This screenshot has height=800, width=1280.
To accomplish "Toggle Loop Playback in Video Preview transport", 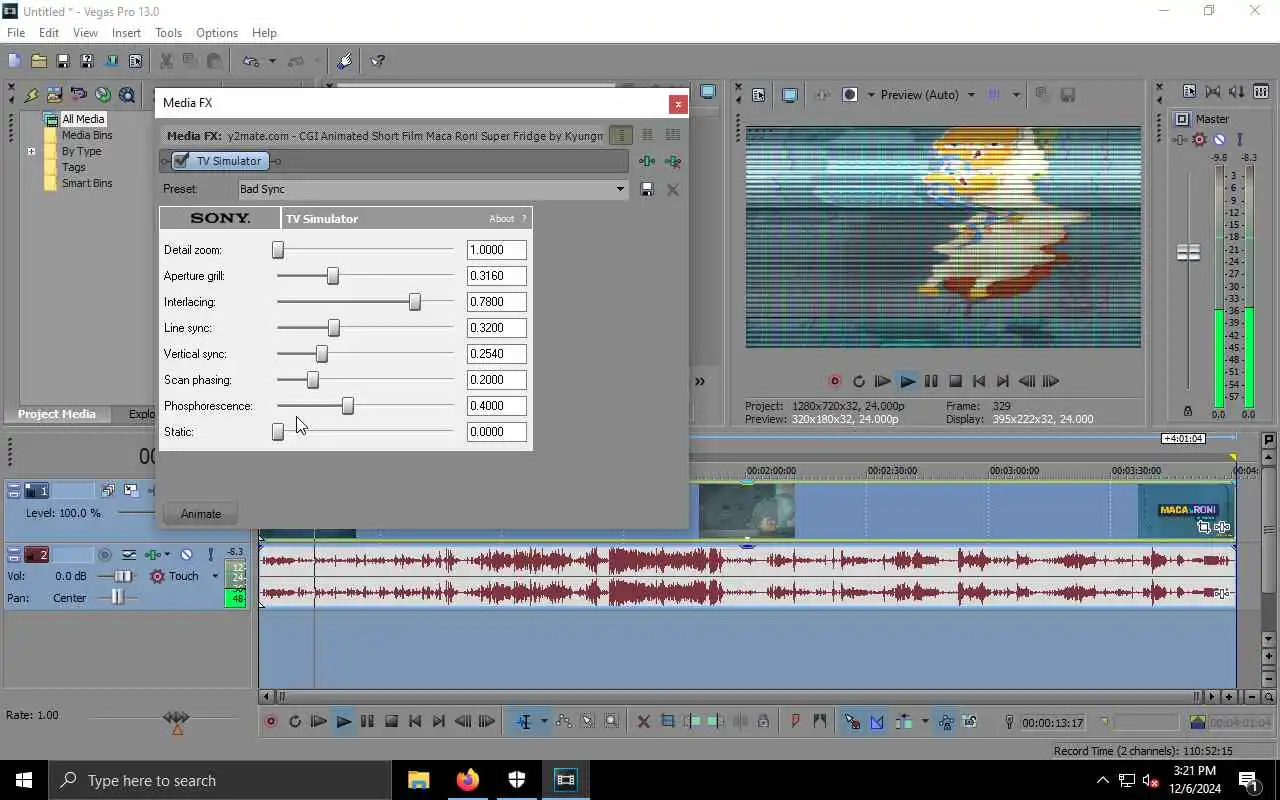I will coord(858,381).
